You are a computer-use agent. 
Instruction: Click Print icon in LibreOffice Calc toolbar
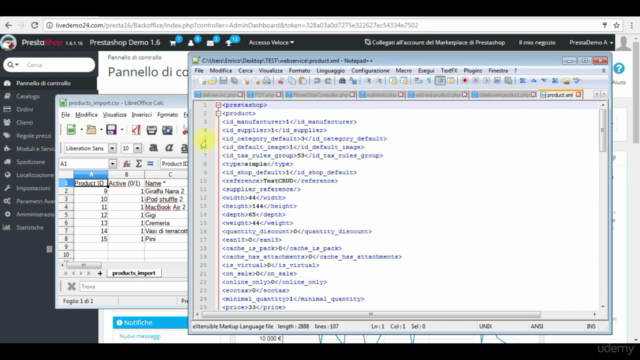tap(151, 130)
